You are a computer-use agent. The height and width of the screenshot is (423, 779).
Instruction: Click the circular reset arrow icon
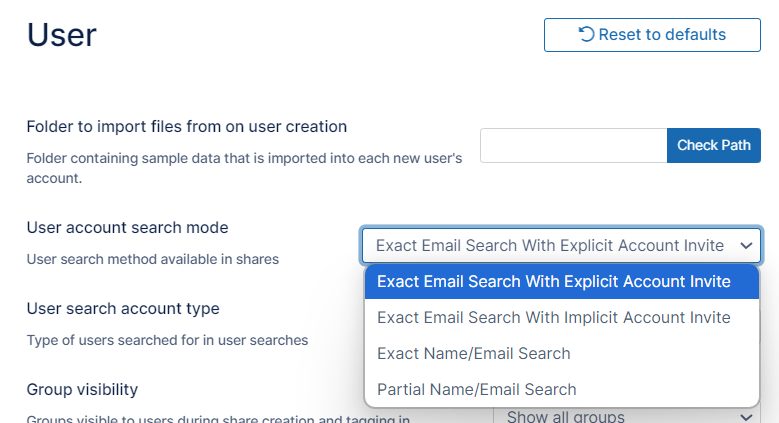[x=586, y=35]
